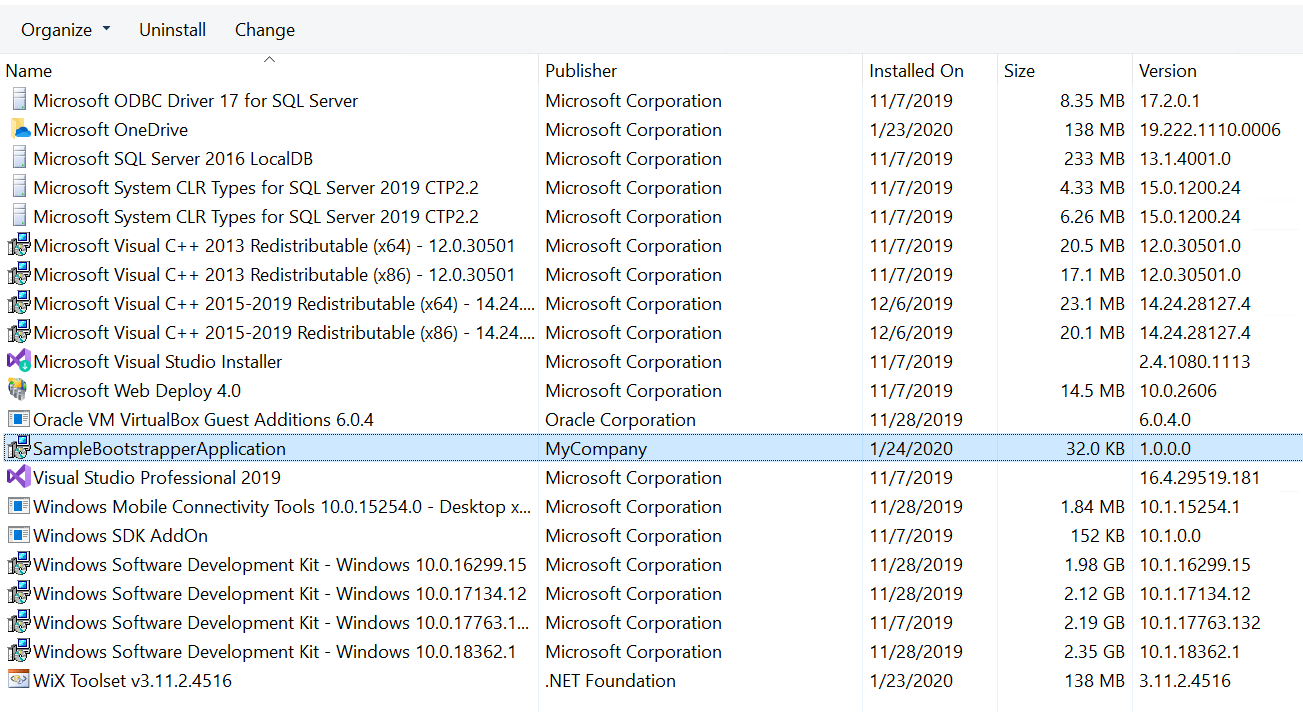This screenshot has height=712, width=1303.
Task: Click the WiX Toolset v3.11.2.4516 icon
Action: click(x=19, y=681)
